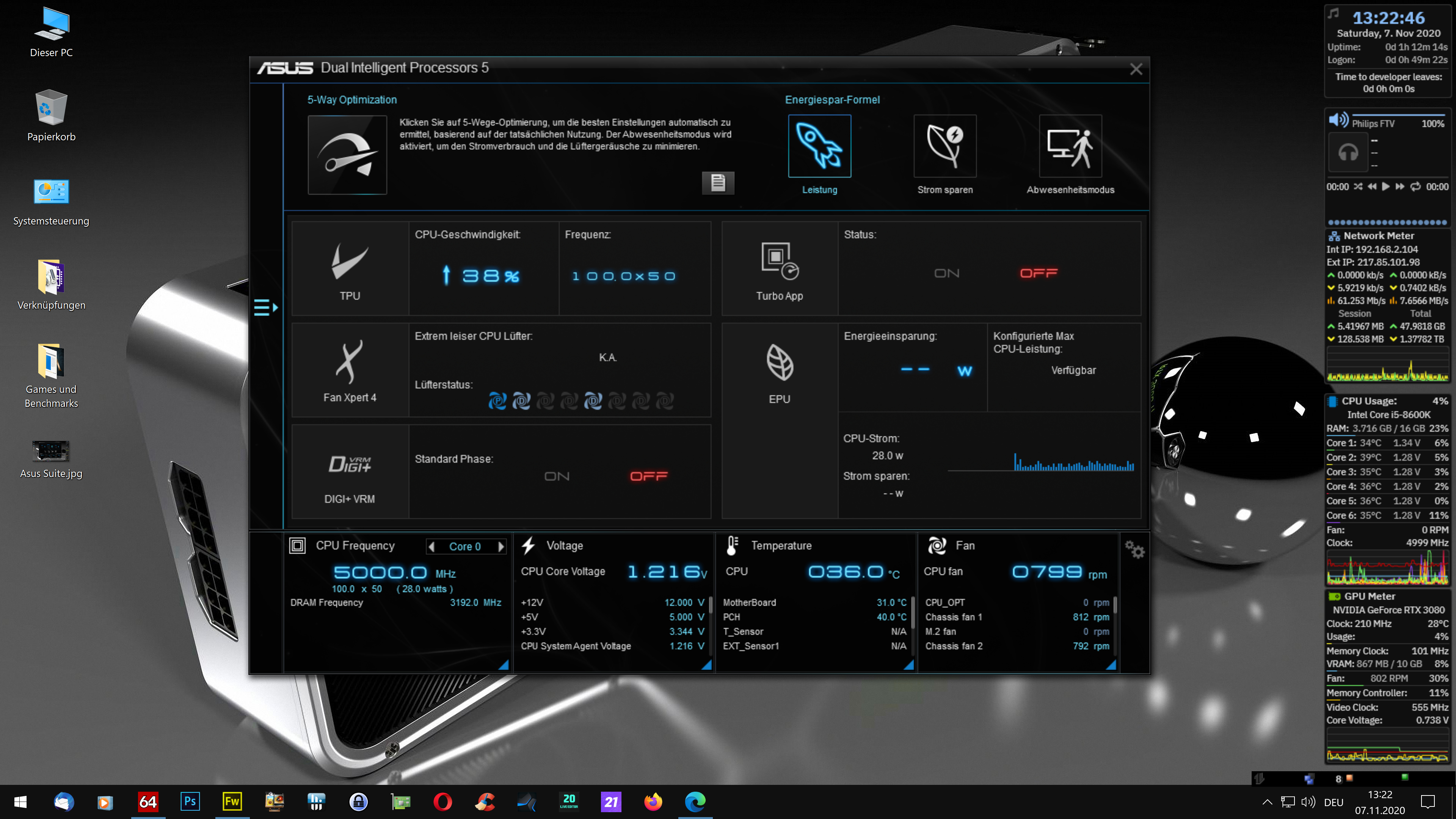
Task: Click the 5-Way Optimization speedometer icon
Action: point(347,154)
